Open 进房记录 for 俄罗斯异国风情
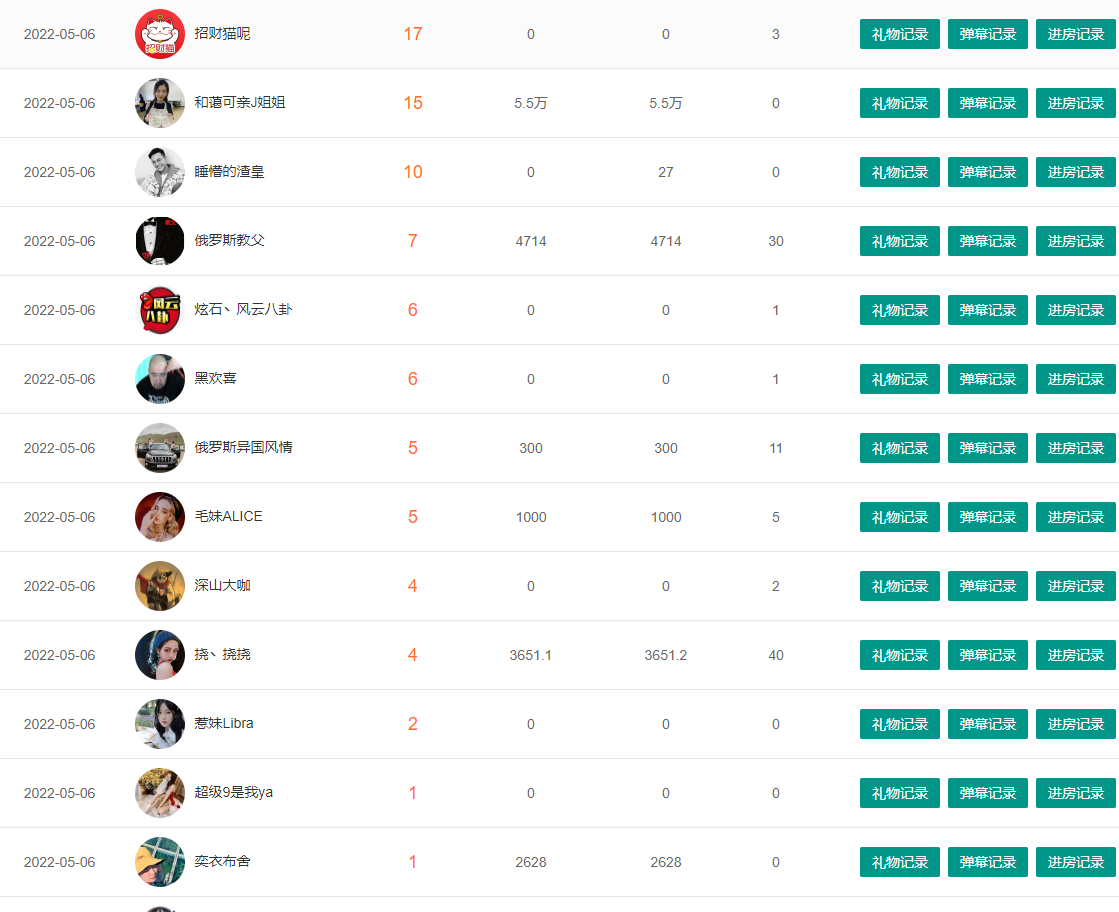 (1075, 447)
